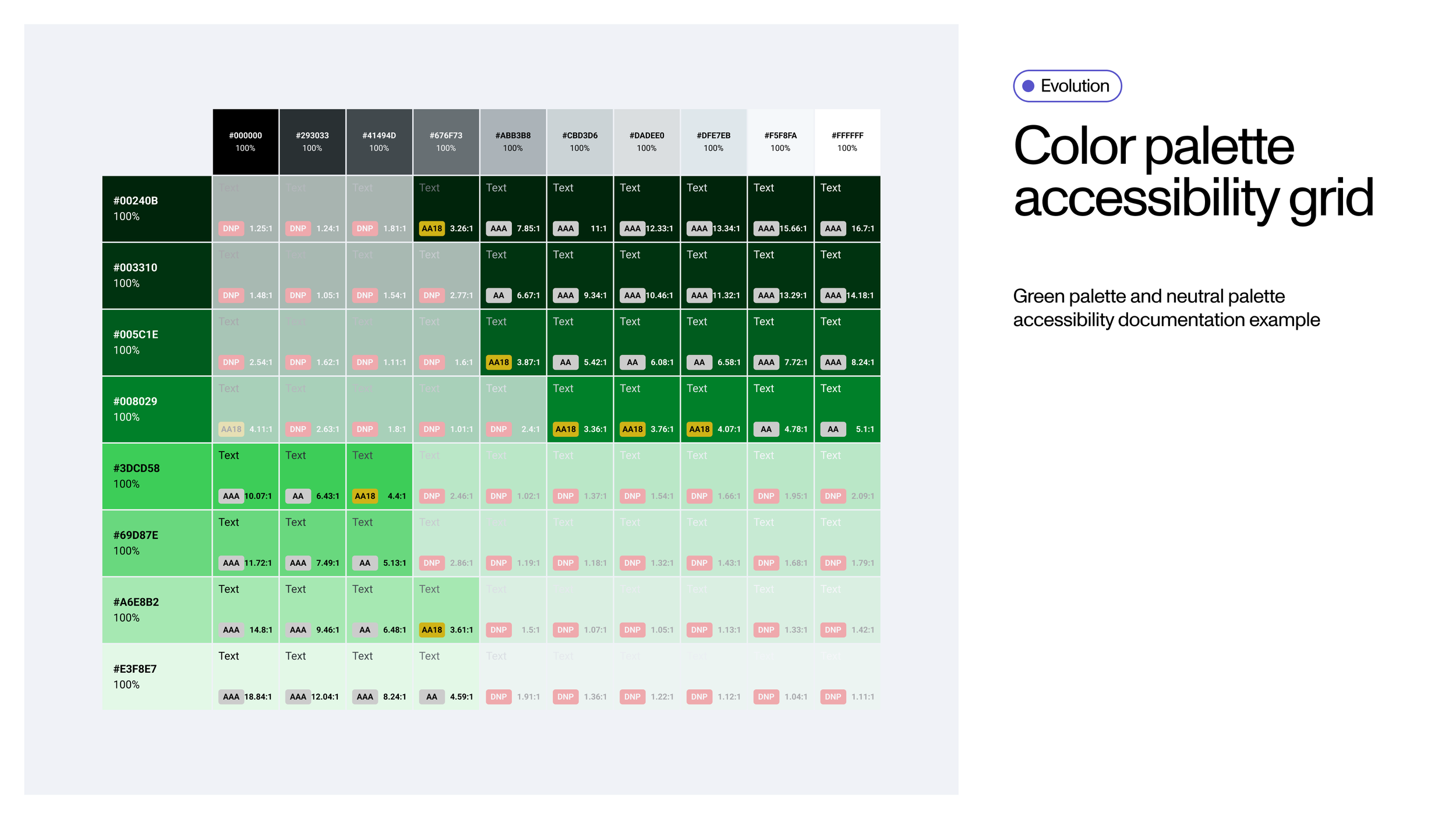Click the AA18 badge with 3.26:1 ratio

(x=432, y=228)
